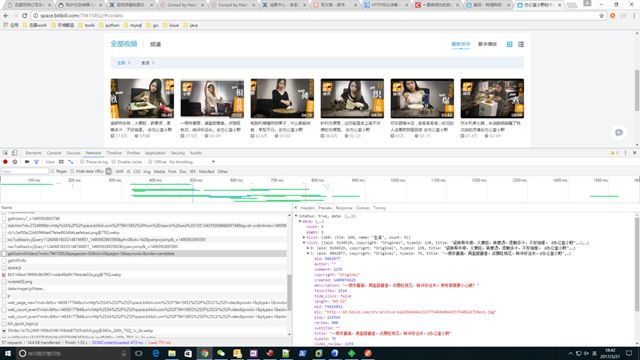Open the Elements tab in DevTools
The height and width of the screenshot is (360, 640).
[x=33, y=153]
